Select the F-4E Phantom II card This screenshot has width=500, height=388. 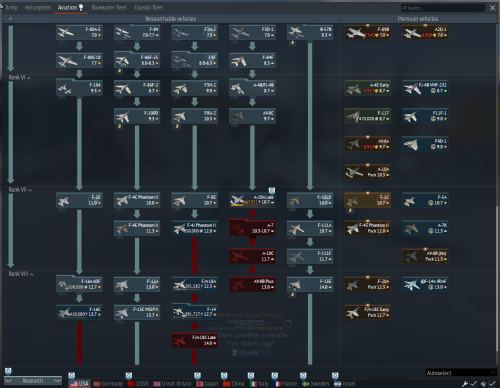pyautogui.click(x=137, y=228)
